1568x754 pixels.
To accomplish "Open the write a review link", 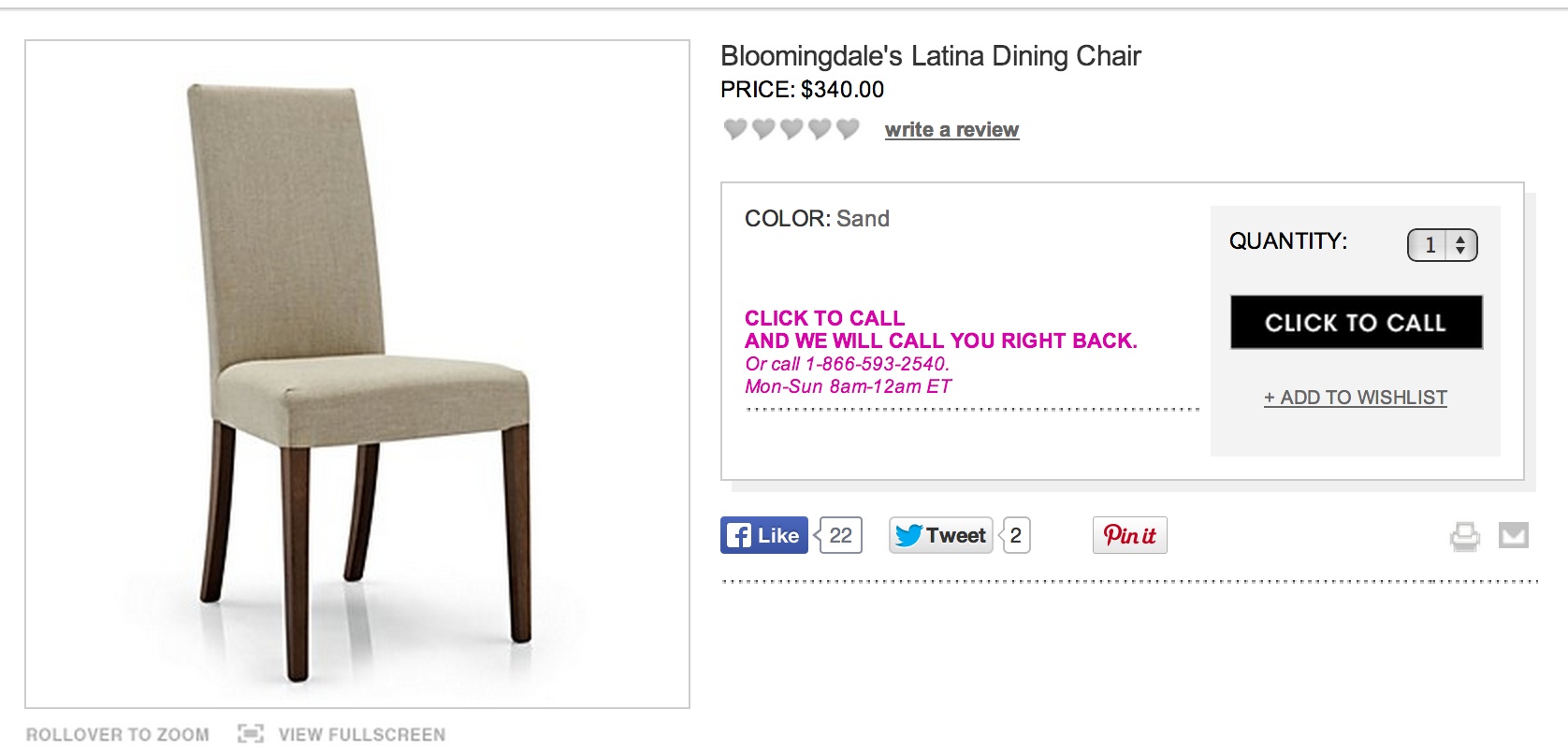I will pos(951,130).
